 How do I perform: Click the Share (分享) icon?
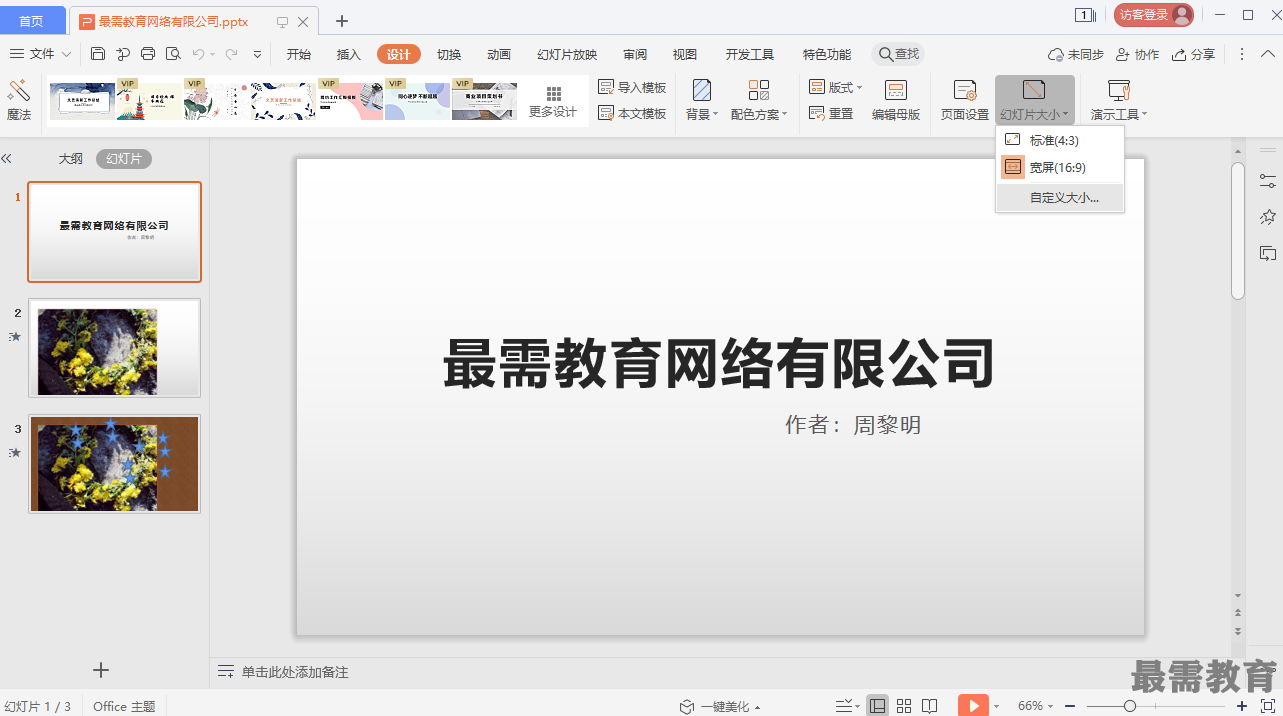click(x=1194, y=54)
